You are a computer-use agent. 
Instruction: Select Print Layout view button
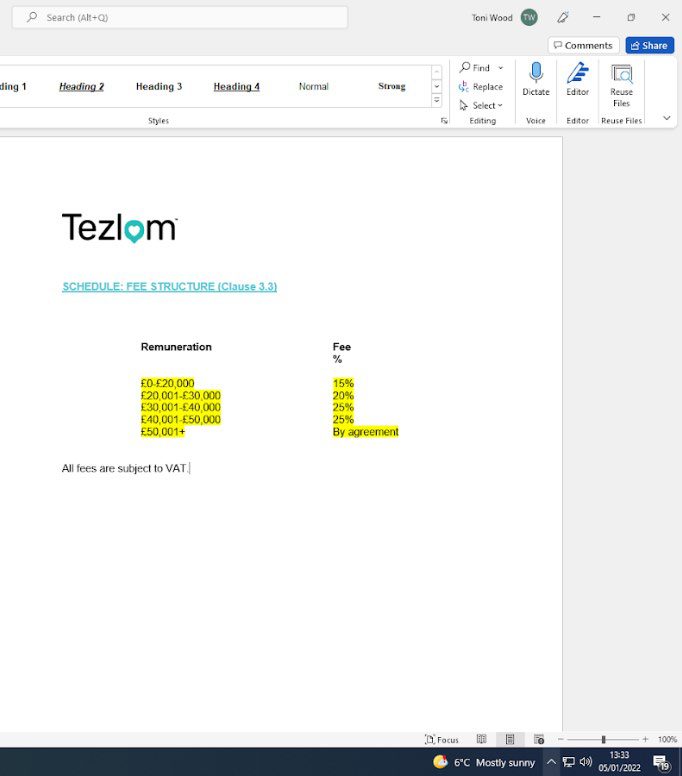click(x=510, y=739)
